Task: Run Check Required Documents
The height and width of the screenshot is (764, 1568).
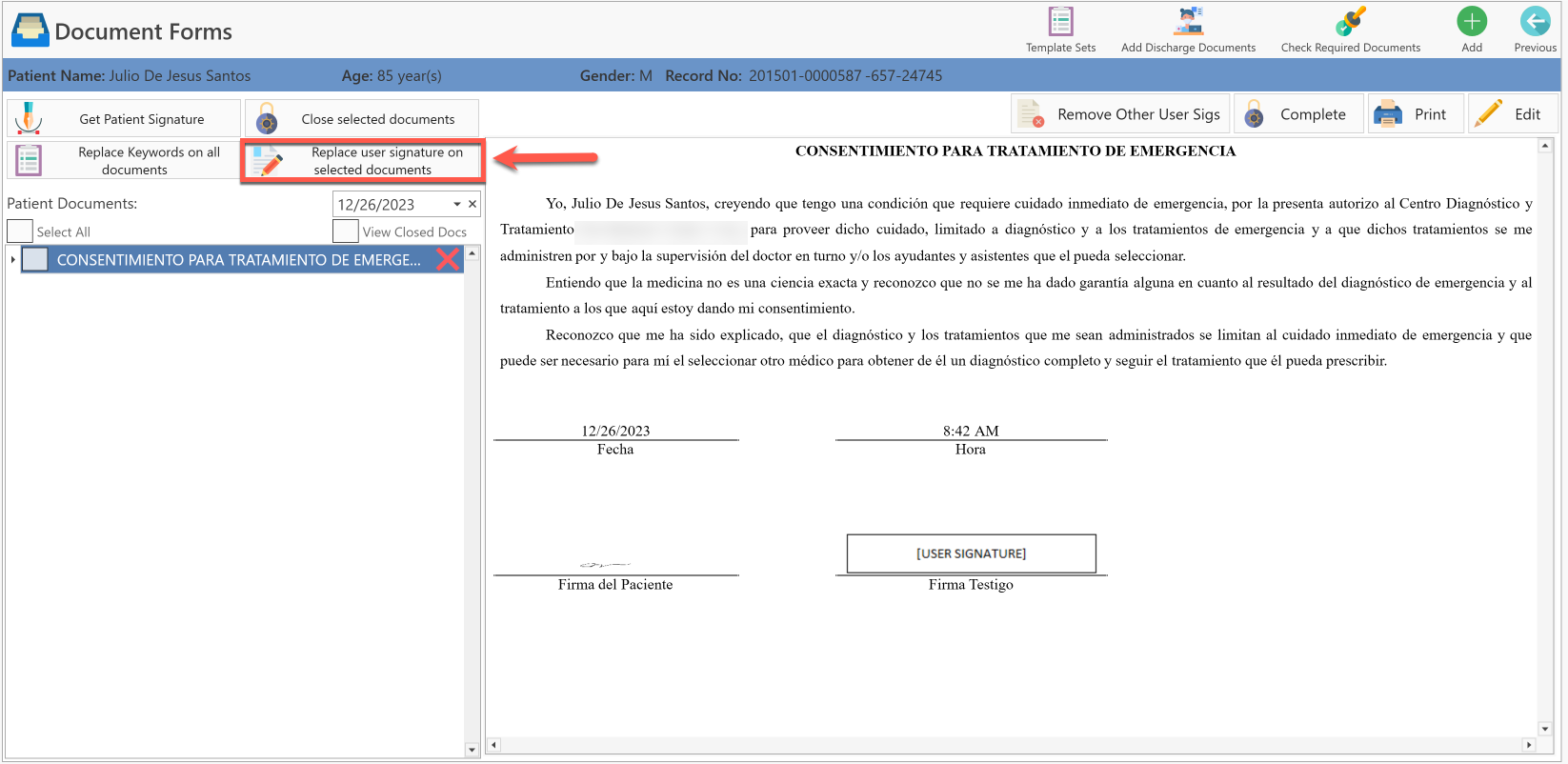Action: 1350,30
